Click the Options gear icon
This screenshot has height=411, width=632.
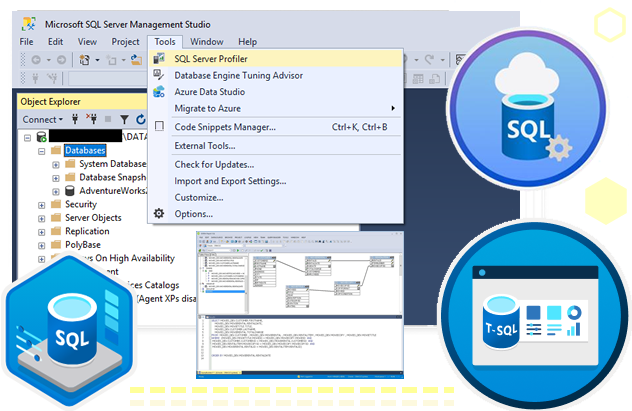[x=159, y=213]
